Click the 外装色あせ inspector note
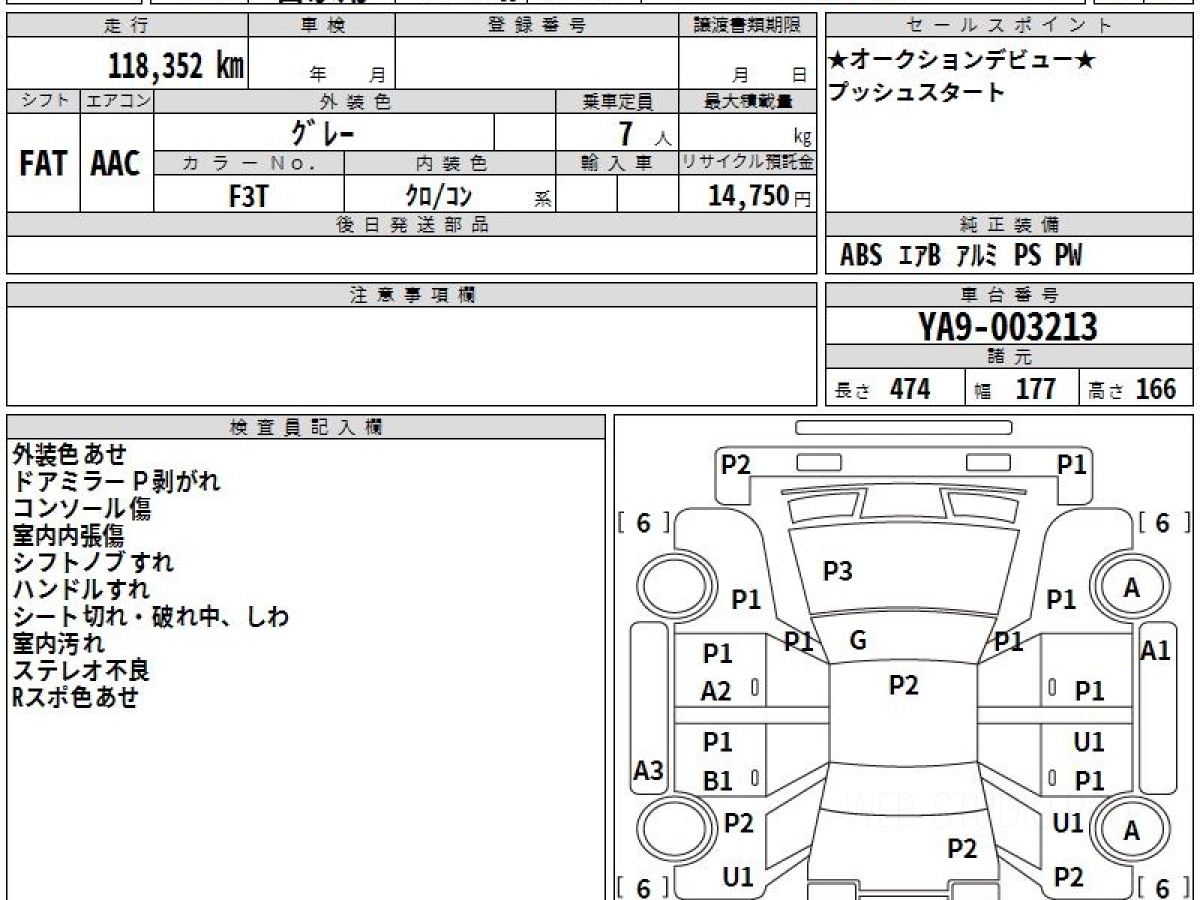Screen dimensions: 1200x900 pos(69,454)
